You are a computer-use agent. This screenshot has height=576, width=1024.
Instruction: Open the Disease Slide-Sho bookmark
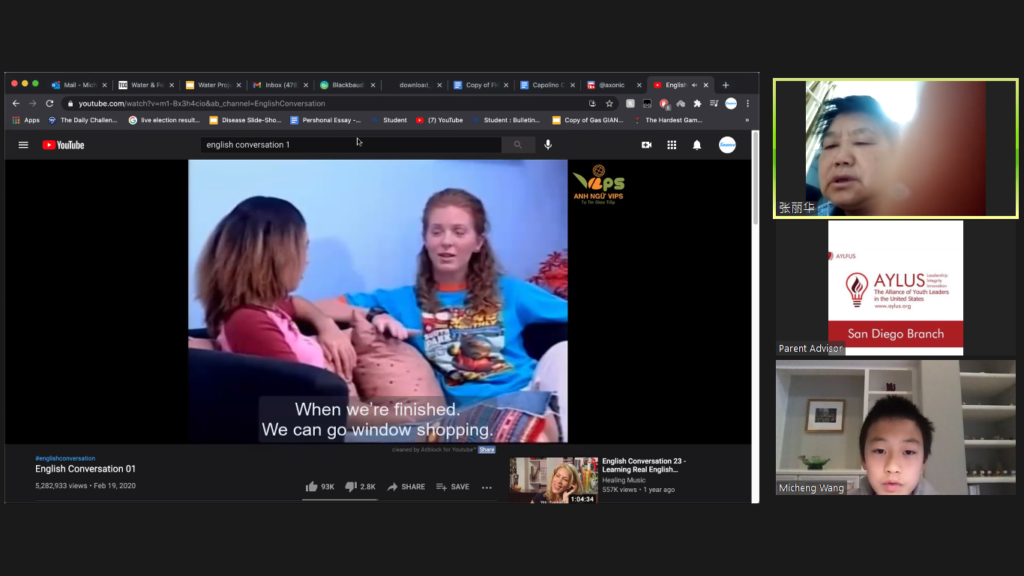245,120
